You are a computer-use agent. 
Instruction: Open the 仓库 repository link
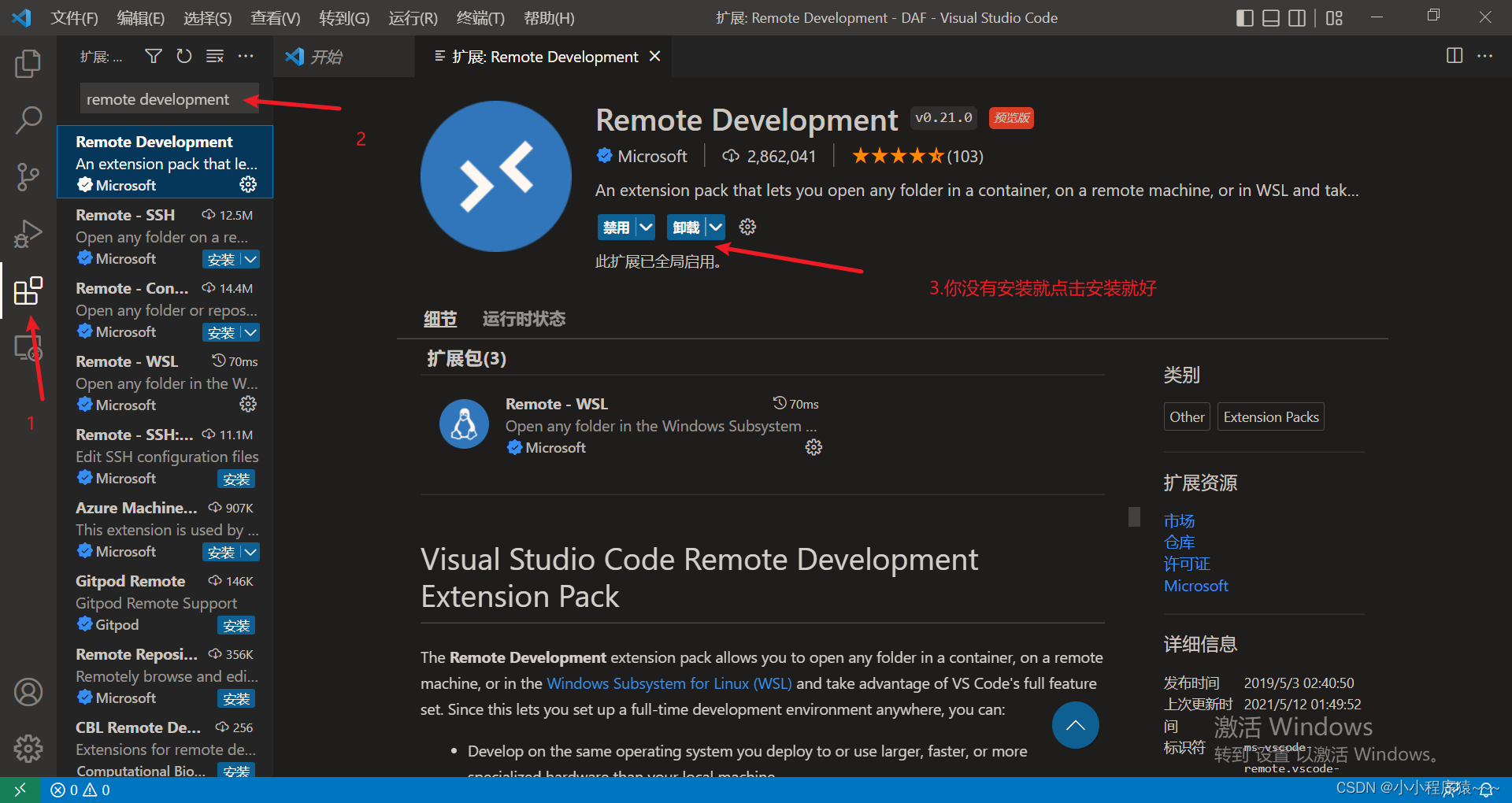point(1179,542)
